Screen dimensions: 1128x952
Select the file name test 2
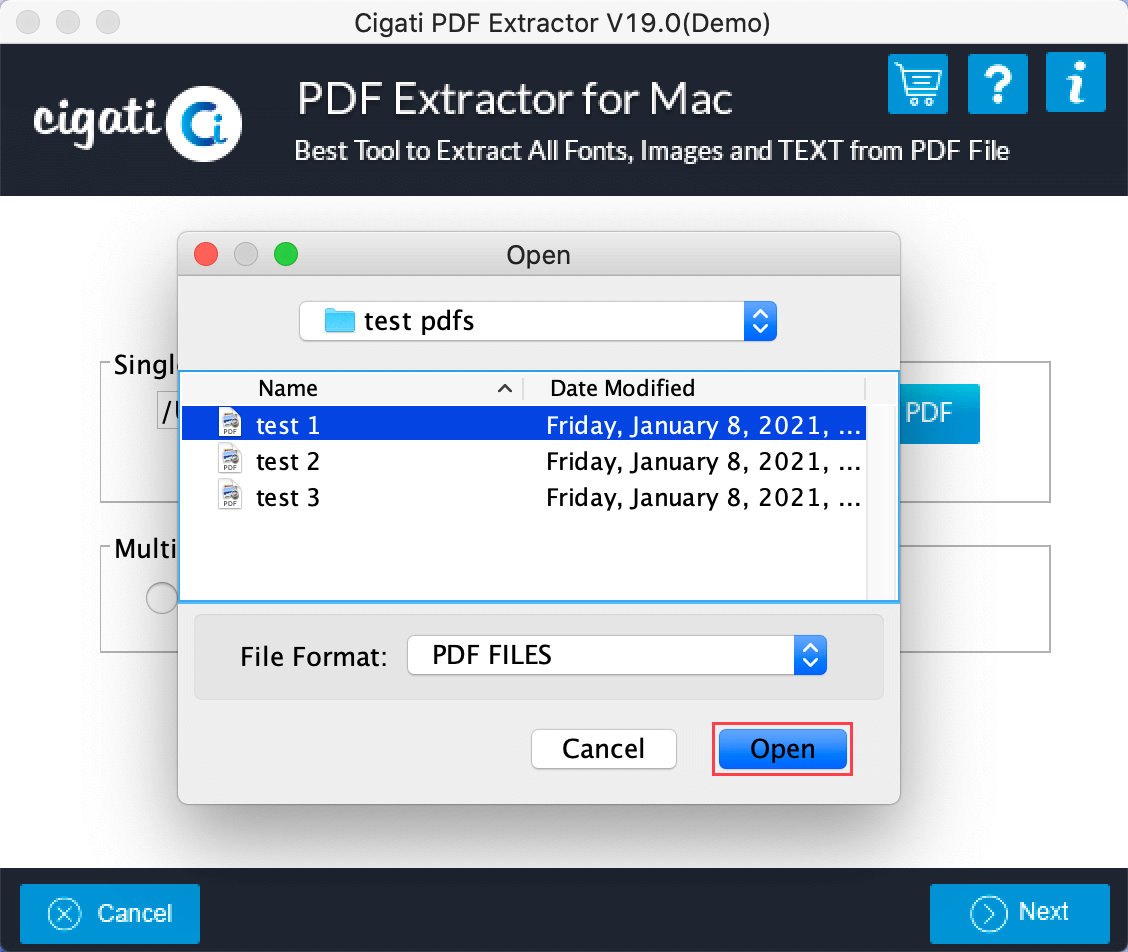point(288,461)
